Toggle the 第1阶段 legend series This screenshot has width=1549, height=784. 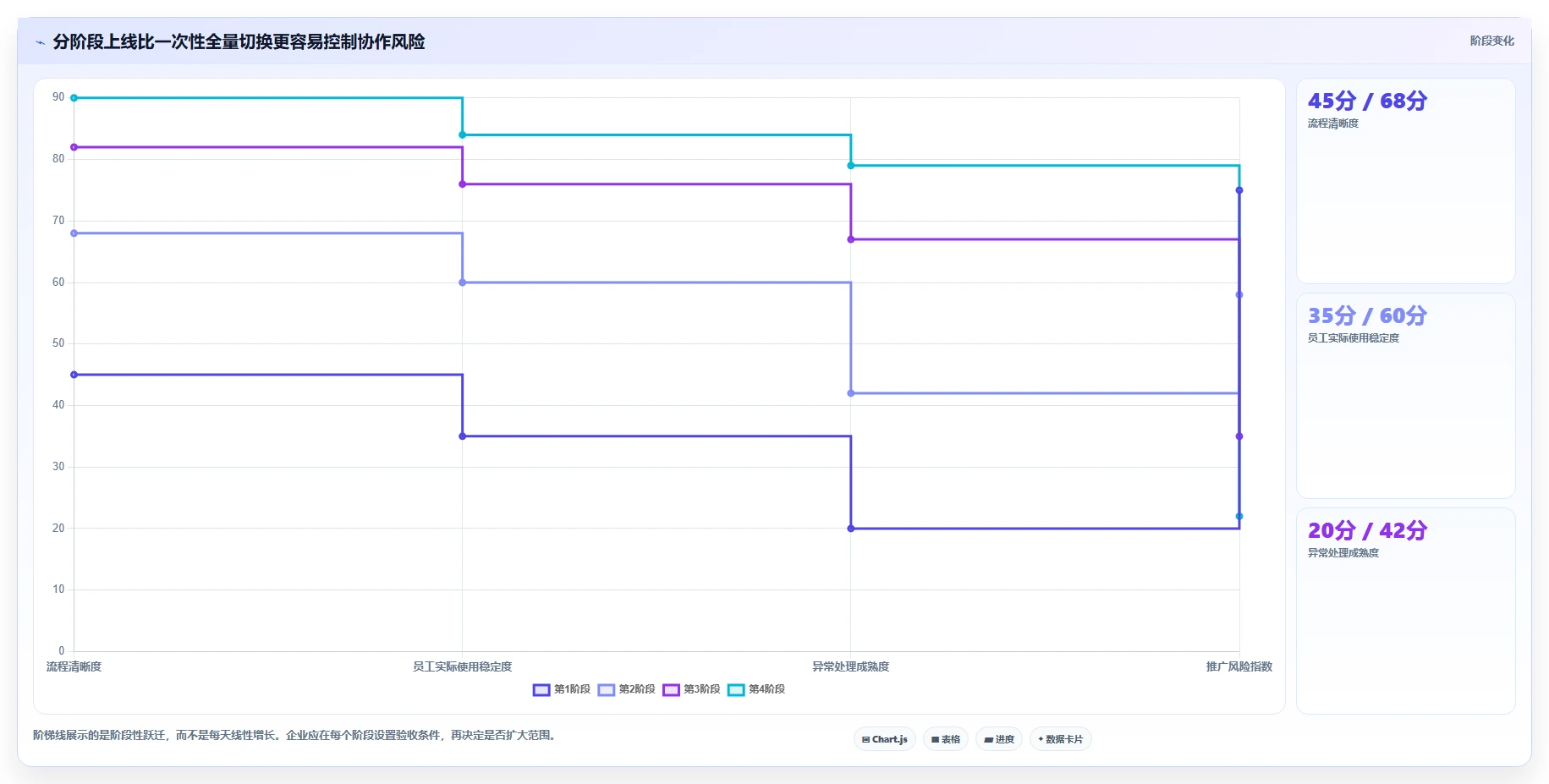[x=562, y=689]
